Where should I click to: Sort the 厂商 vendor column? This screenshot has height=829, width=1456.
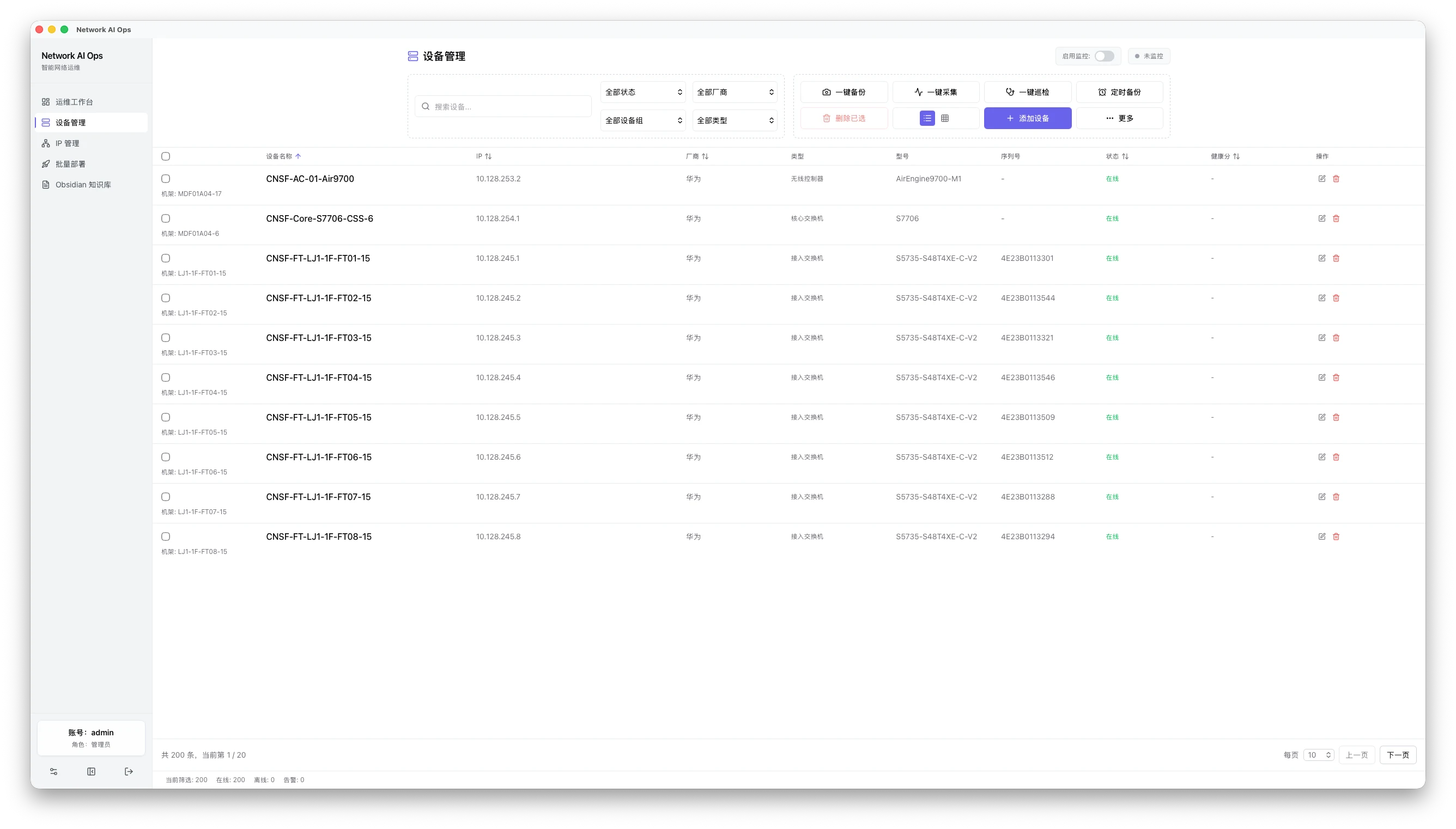(705, 156)
